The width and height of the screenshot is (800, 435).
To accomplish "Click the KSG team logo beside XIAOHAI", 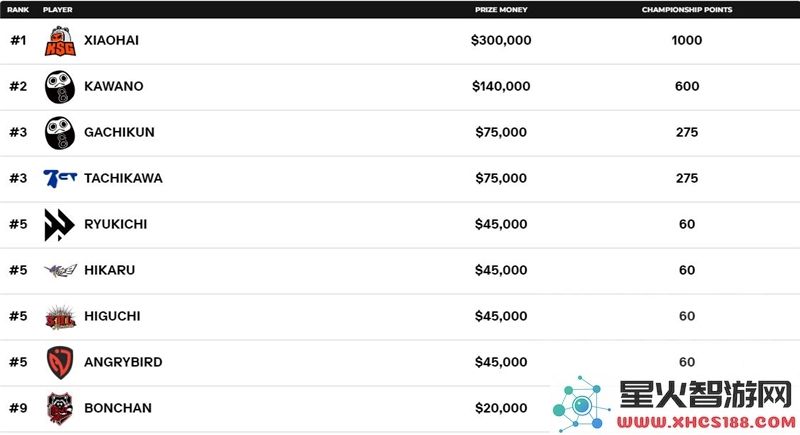I will click(x=60, y=41).
